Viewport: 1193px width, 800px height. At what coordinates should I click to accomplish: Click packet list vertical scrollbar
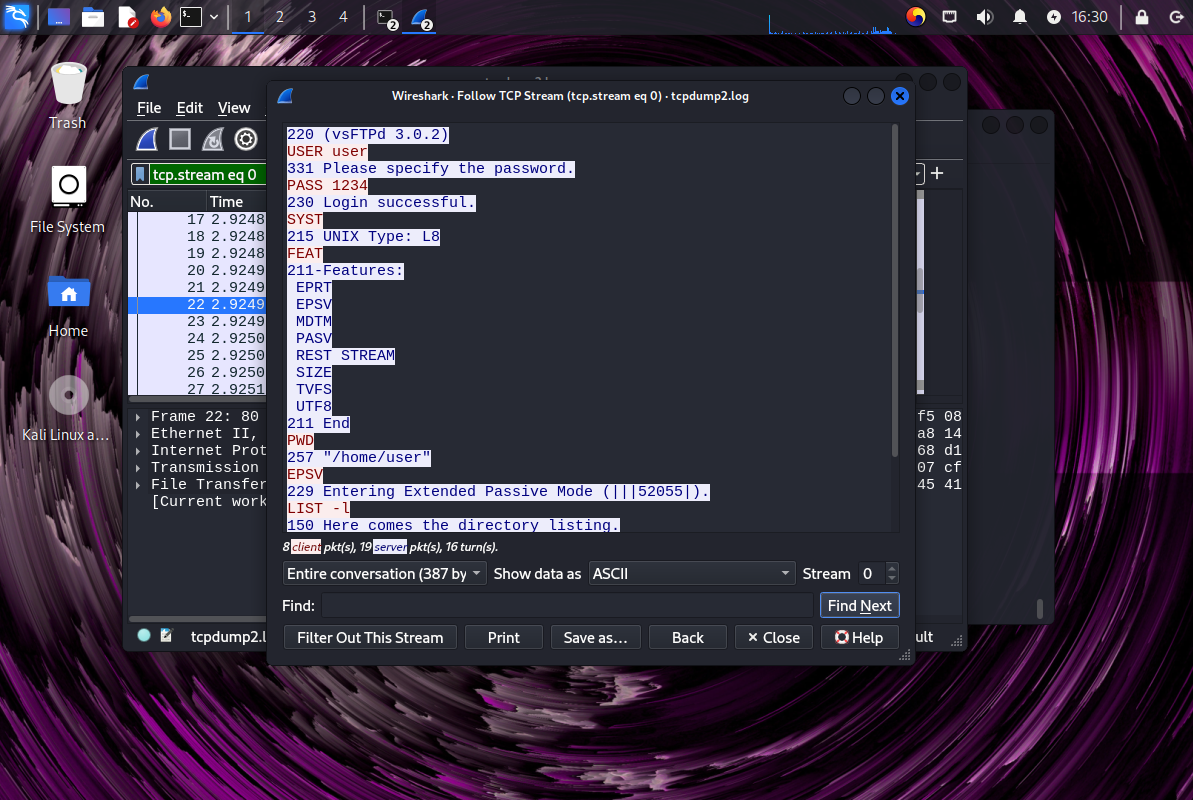pyautogui.click(x=920, y=292)
